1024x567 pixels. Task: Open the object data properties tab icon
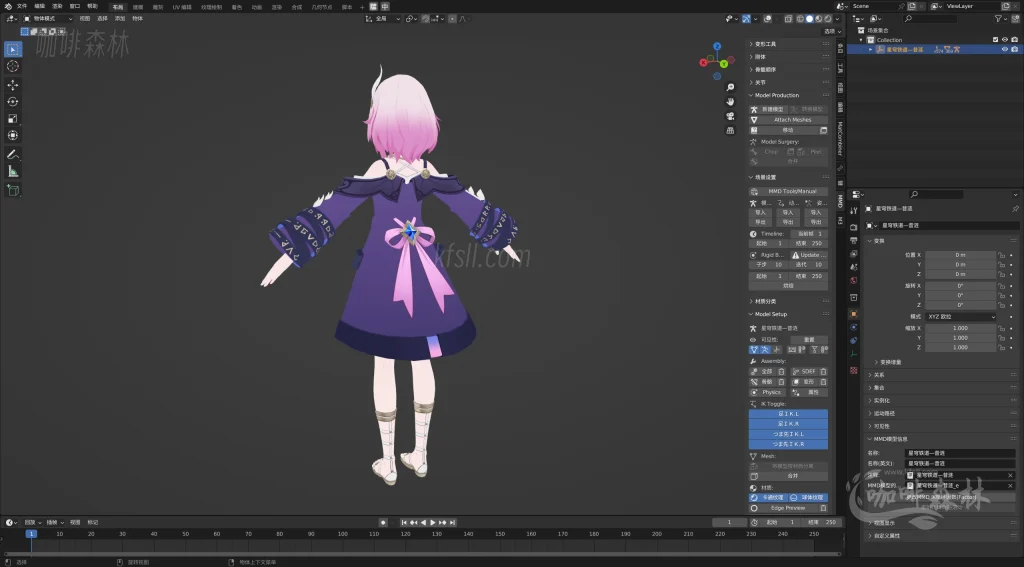(854, 353)
